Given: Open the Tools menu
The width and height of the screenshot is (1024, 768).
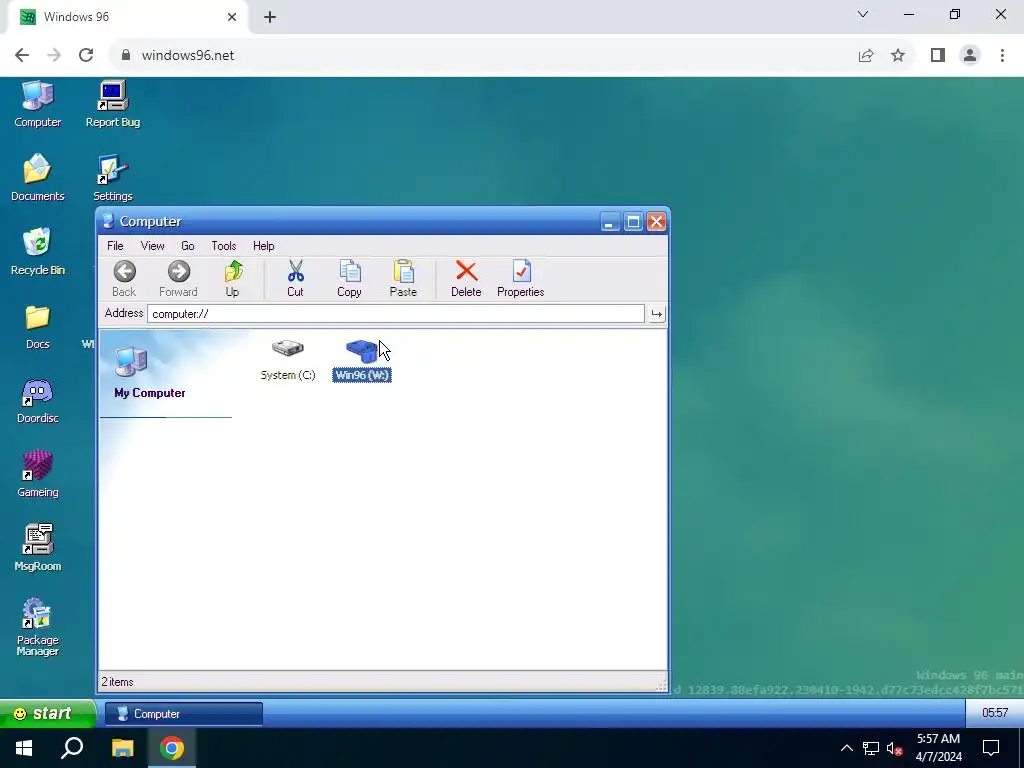Looking at the screenshot, I should (x=224, y=246).
